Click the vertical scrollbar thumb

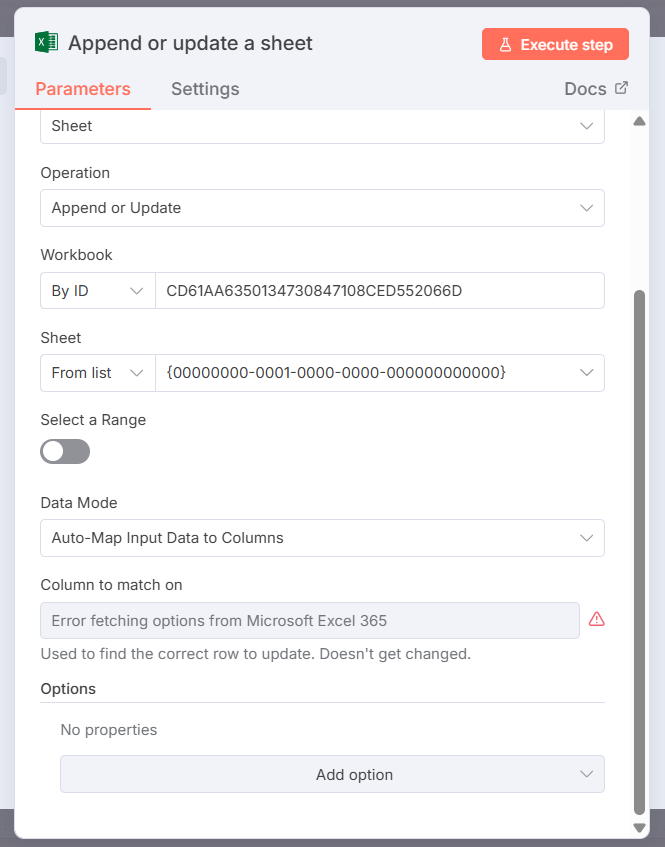(x=640, y=550)
